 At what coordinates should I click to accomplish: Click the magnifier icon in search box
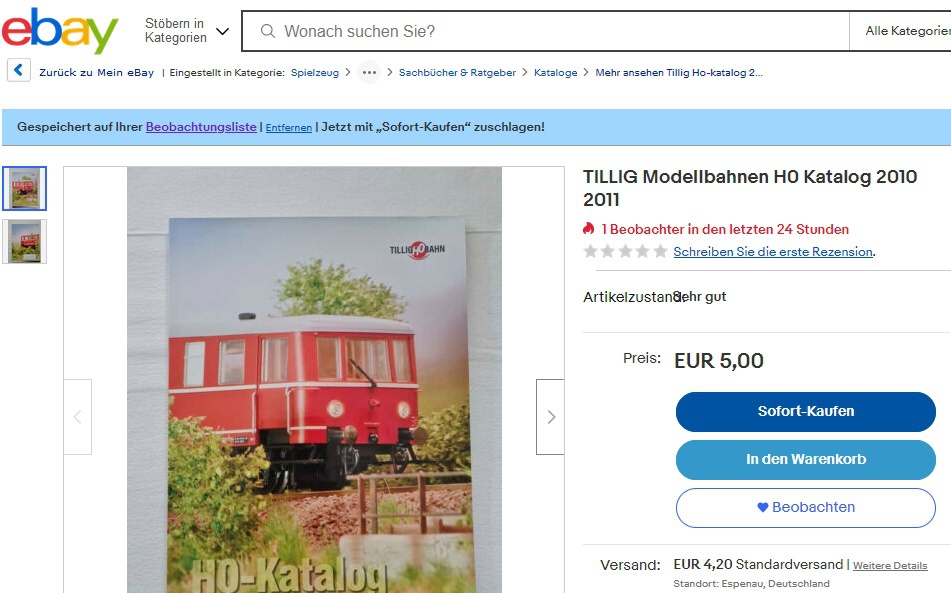[x=267, y=31]
